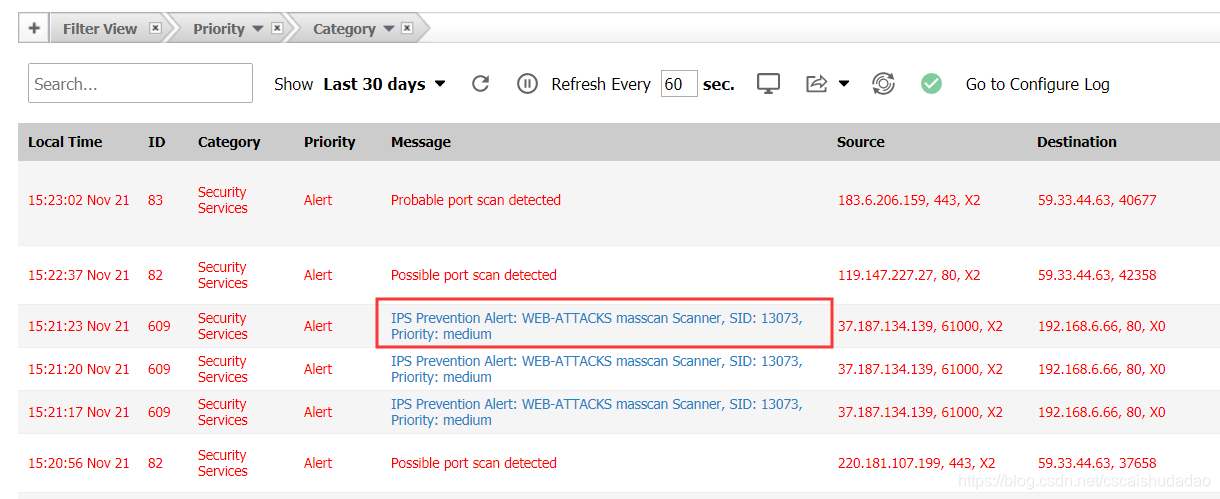Click into the Search field
Image resolution: width=1220 pixels, height=499 pixels.
(x=140, y=83)
